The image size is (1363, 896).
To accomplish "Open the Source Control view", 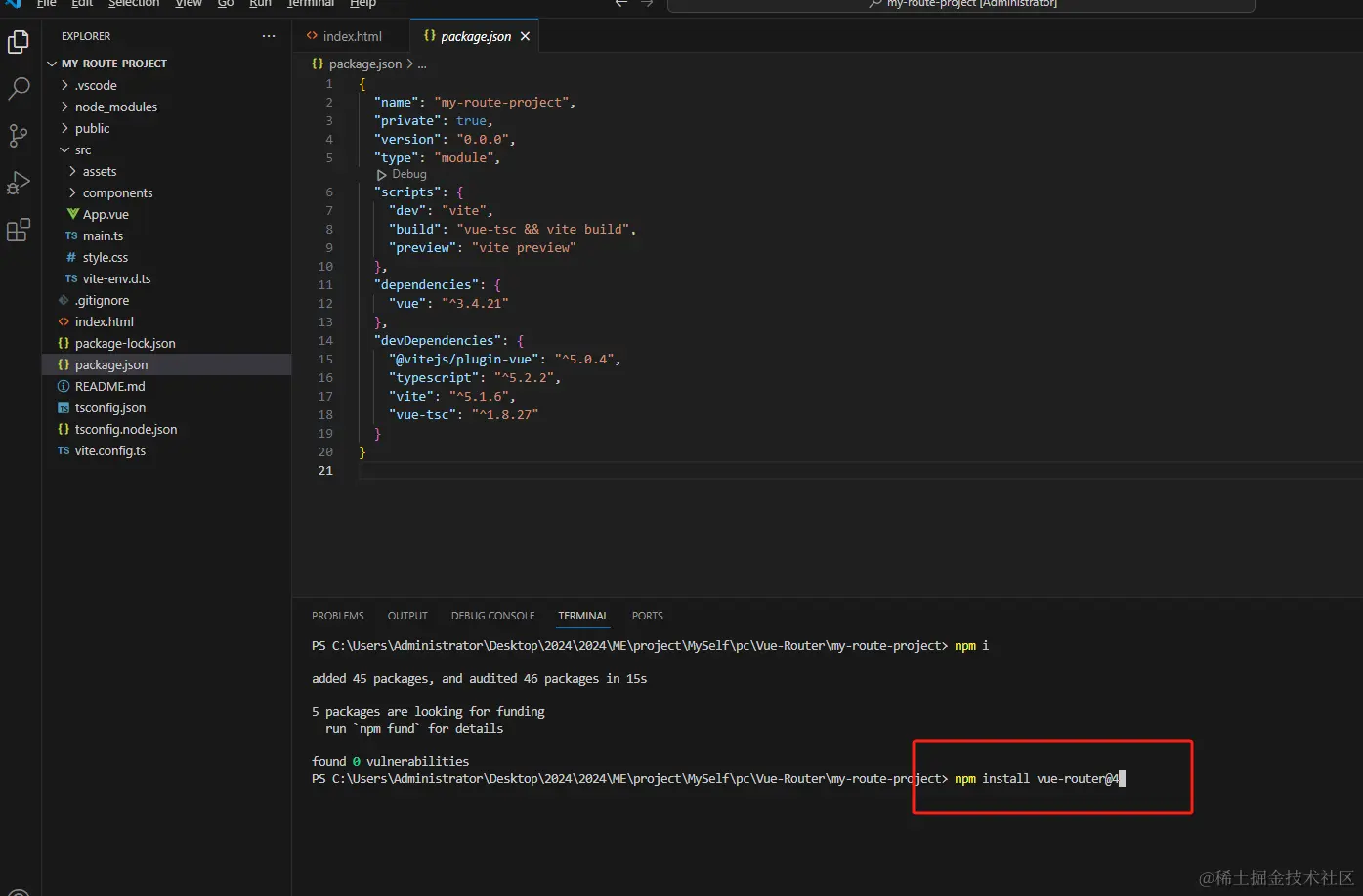I will pyautogui.click(x=19, y=136).
